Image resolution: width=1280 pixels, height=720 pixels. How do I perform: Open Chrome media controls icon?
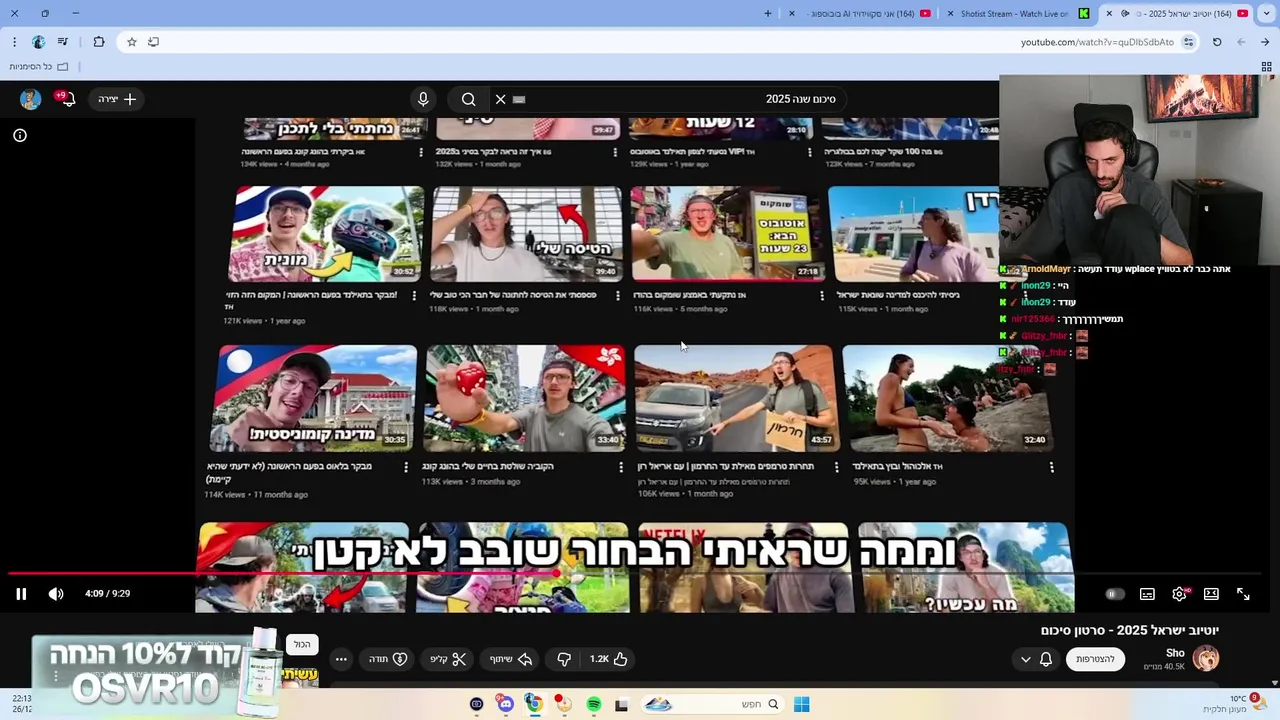coord(63,42)
